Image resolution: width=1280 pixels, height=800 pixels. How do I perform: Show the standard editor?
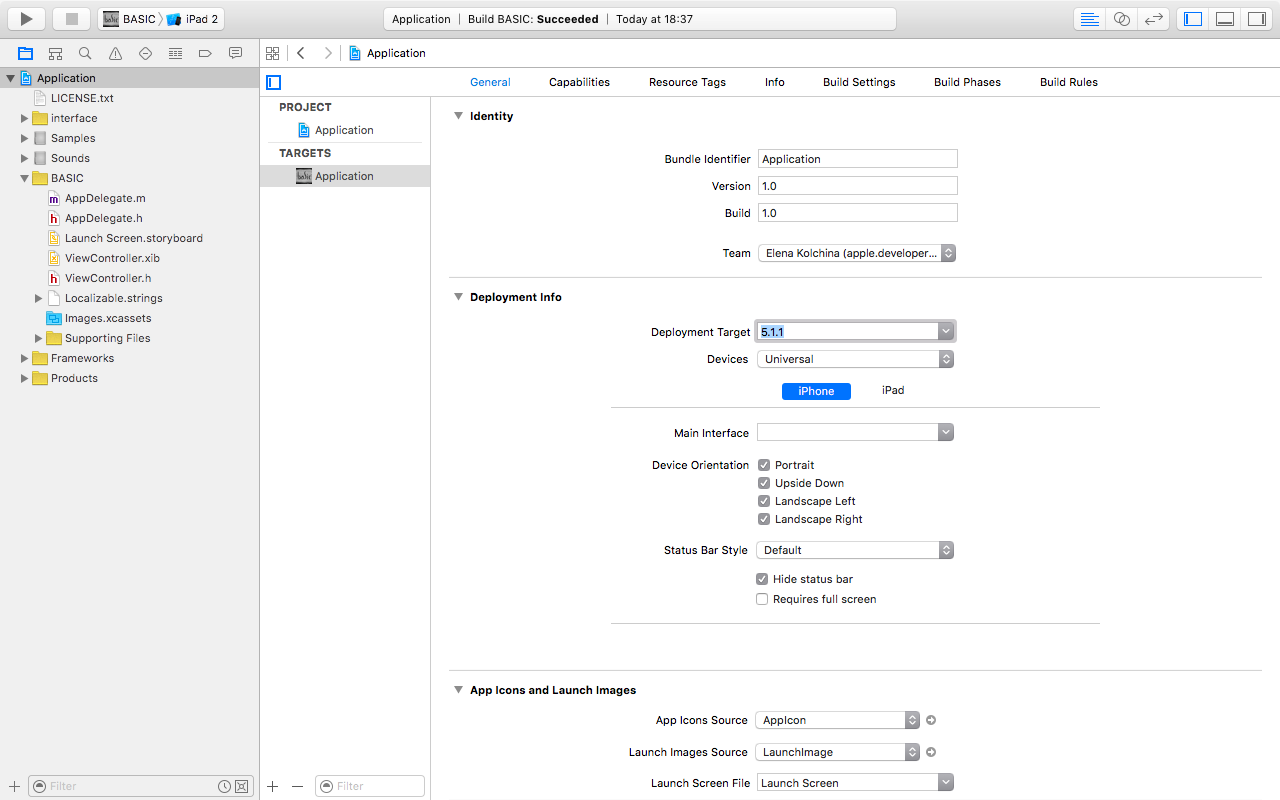(1090, 19)
